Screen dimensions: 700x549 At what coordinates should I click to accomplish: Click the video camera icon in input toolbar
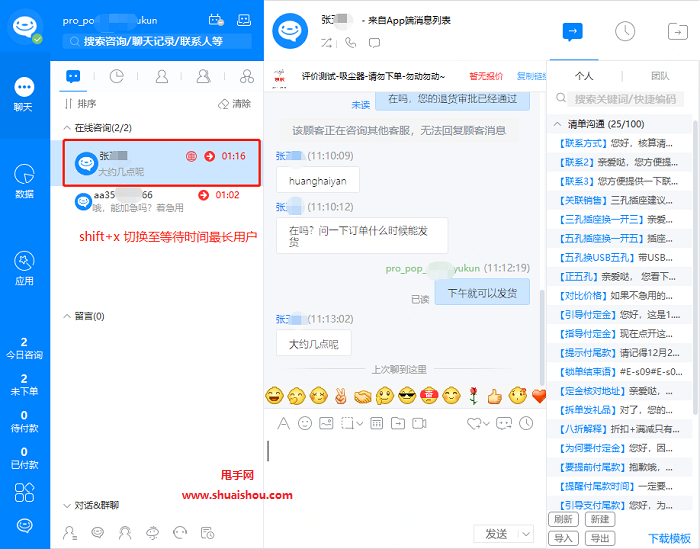[x=419, y=423]
